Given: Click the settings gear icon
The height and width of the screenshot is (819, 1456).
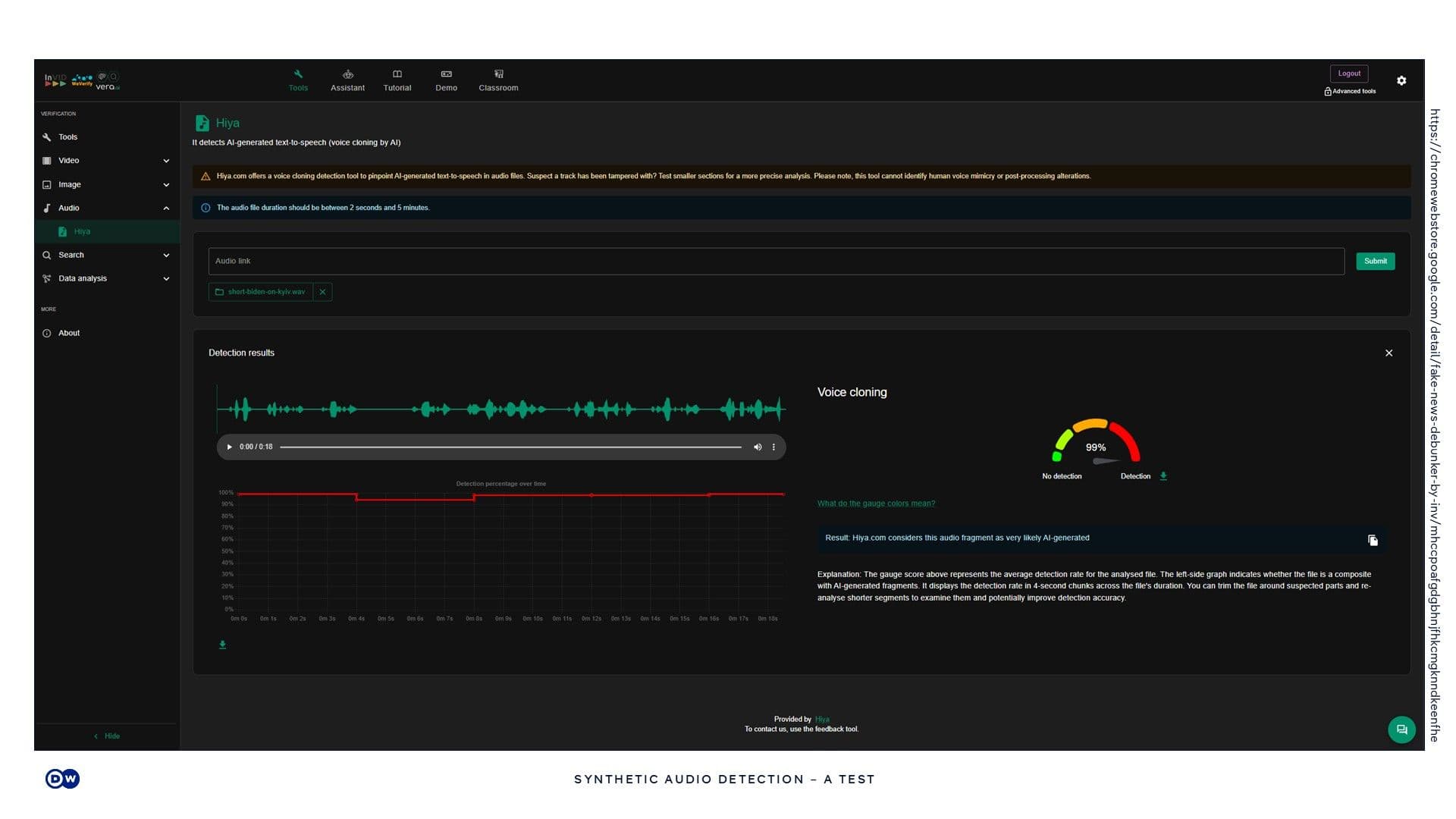Looking at the screenshot, I should point(1401,80).
